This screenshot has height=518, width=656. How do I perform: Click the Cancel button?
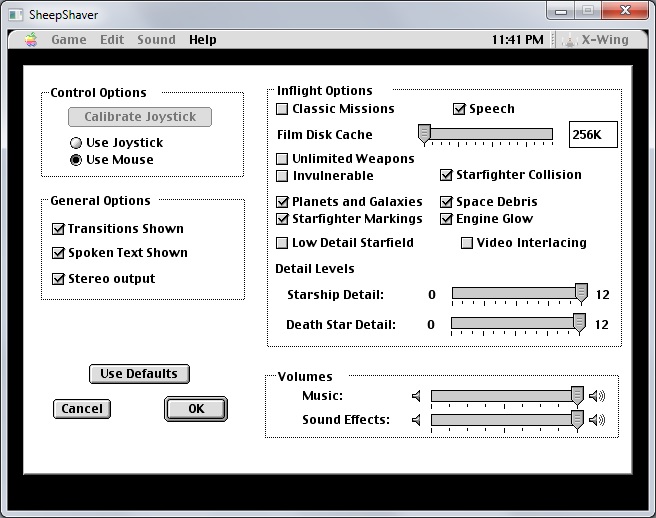(82, 409)
